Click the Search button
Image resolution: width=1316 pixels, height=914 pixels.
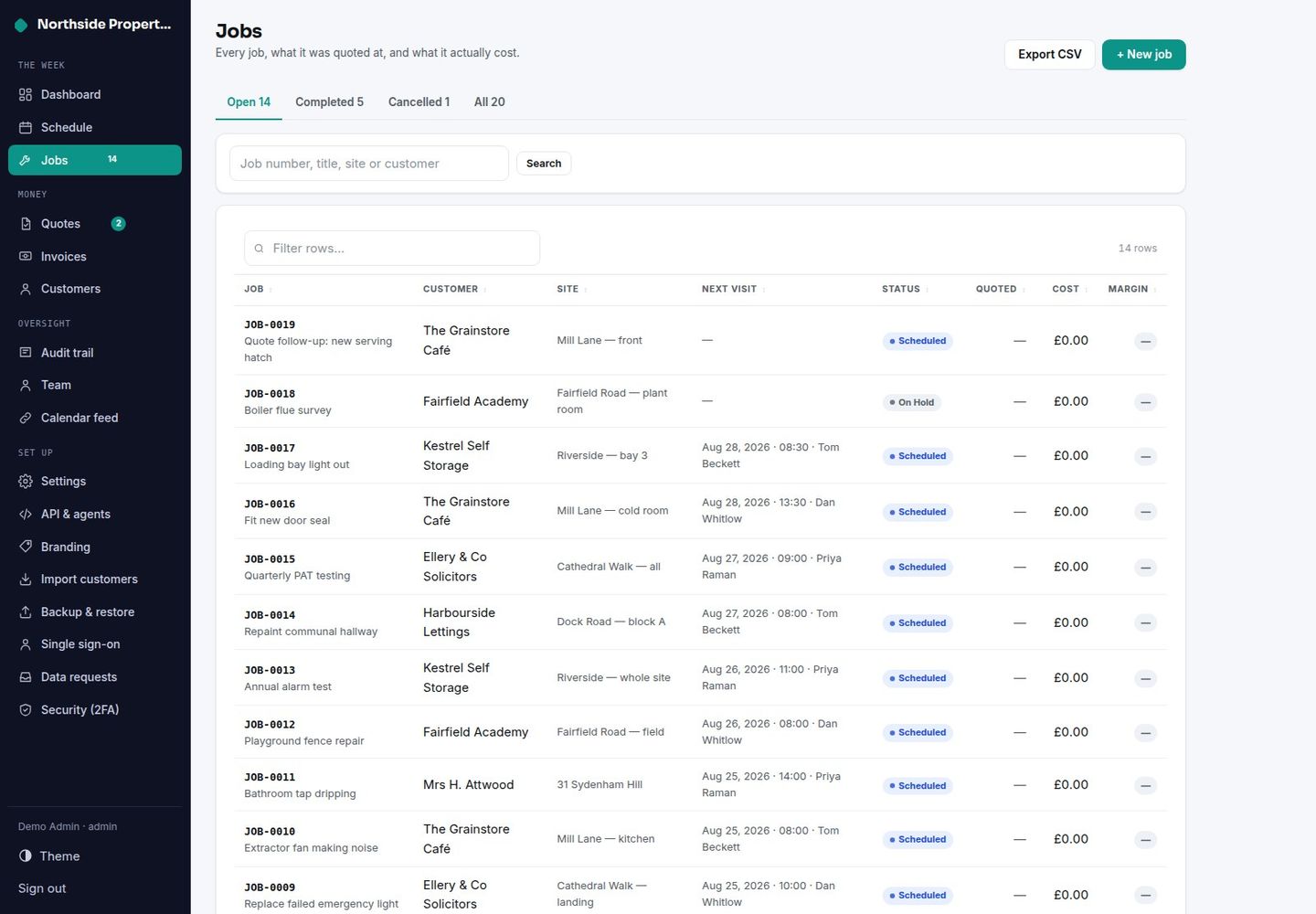pos(544,164)
